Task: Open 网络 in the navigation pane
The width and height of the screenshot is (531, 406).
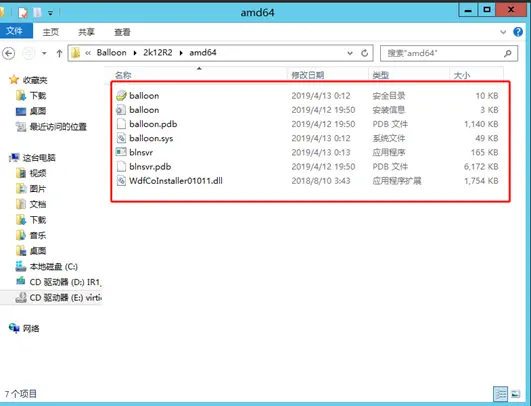Action: pyautogui.click(x=31, y=328)
